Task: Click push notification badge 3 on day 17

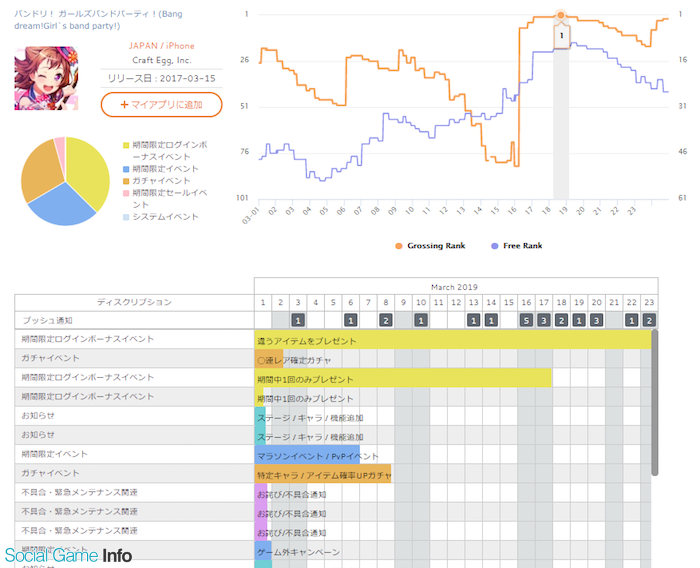Action: 544,320
